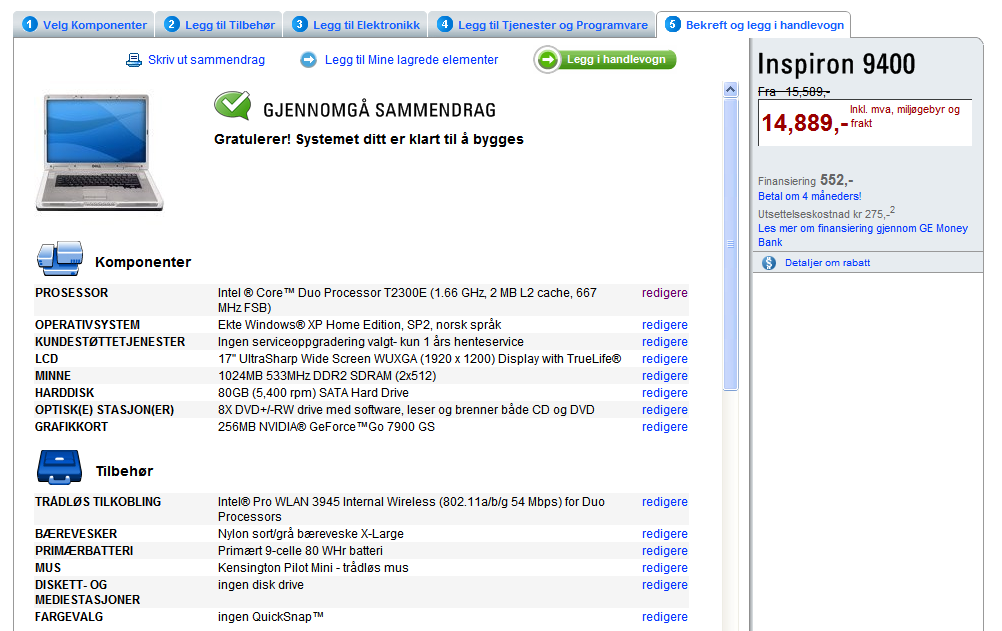Click redigere for HARDDISK row

[665, 393]
